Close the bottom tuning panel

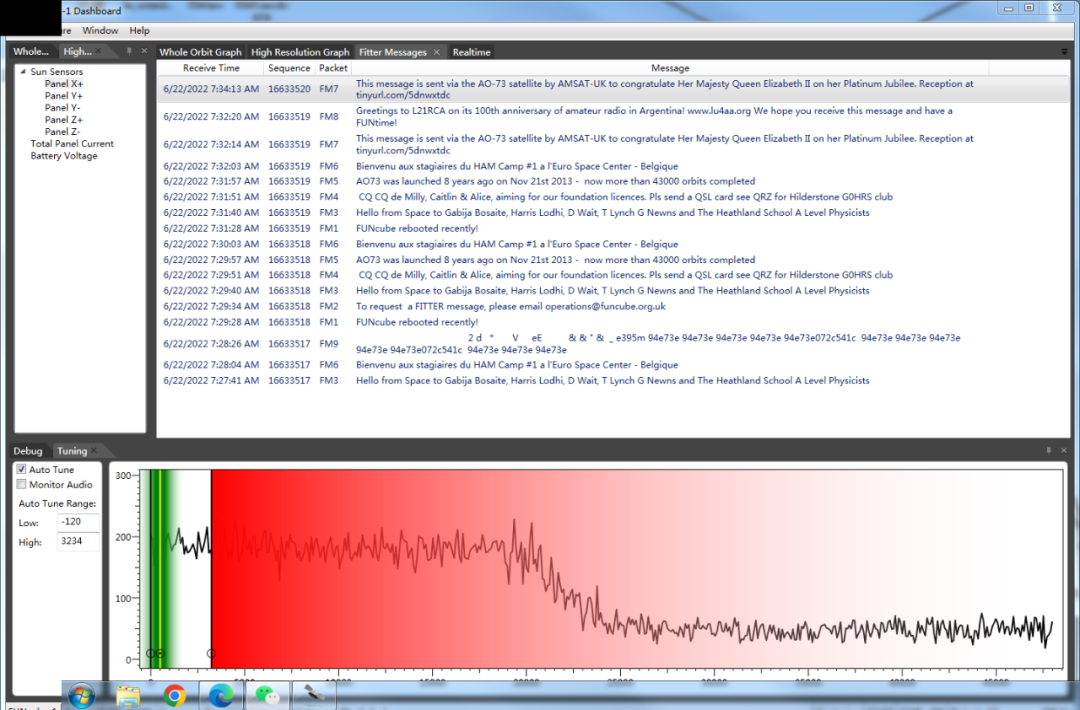coord(1063,450)
